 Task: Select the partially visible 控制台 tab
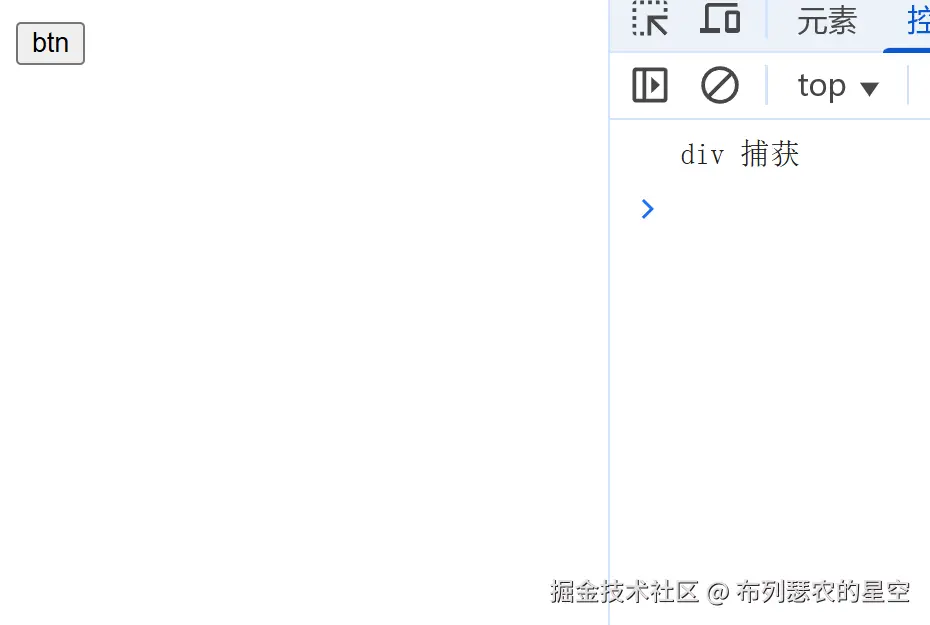[918, 21]
